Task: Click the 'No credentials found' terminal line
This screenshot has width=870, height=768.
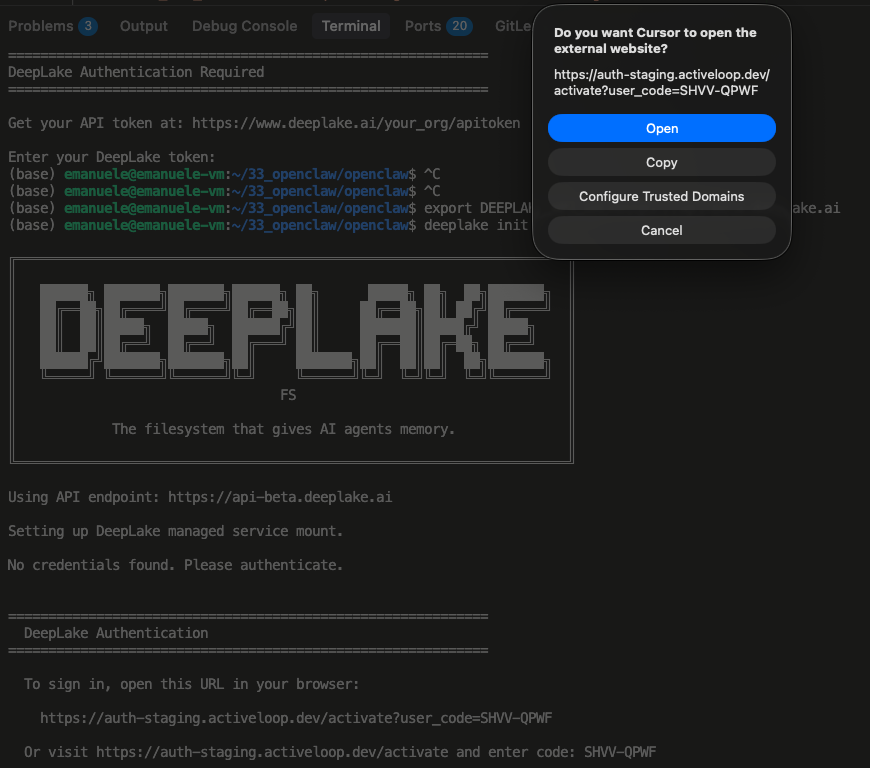Action: tap(175, 565)
